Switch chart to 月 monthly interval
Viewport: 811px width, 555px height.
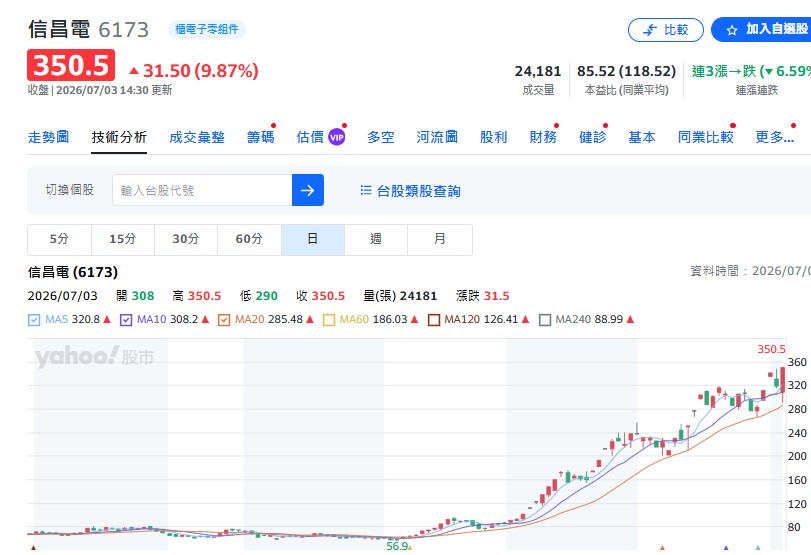440,239
